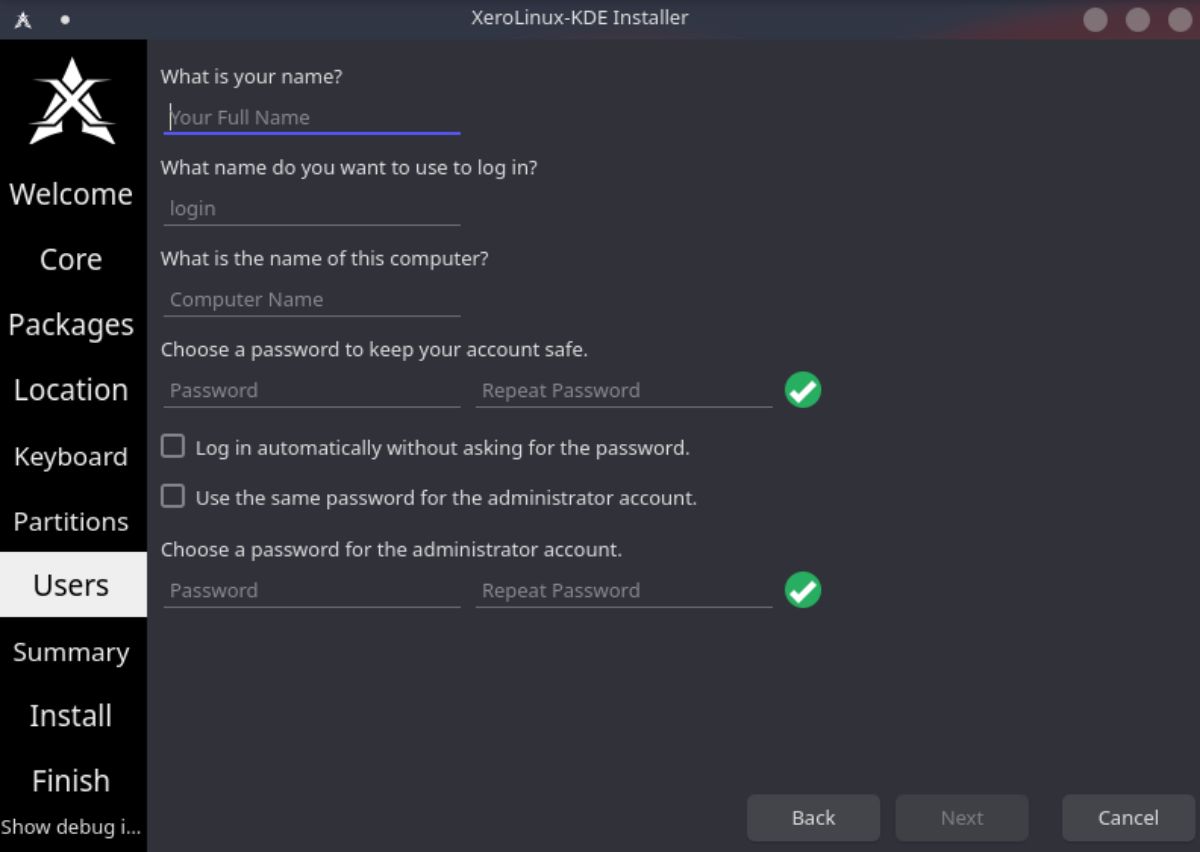This screenshot has width=1200, height=852.
Task: Click the login name input field
Action: tap(312, 208)
